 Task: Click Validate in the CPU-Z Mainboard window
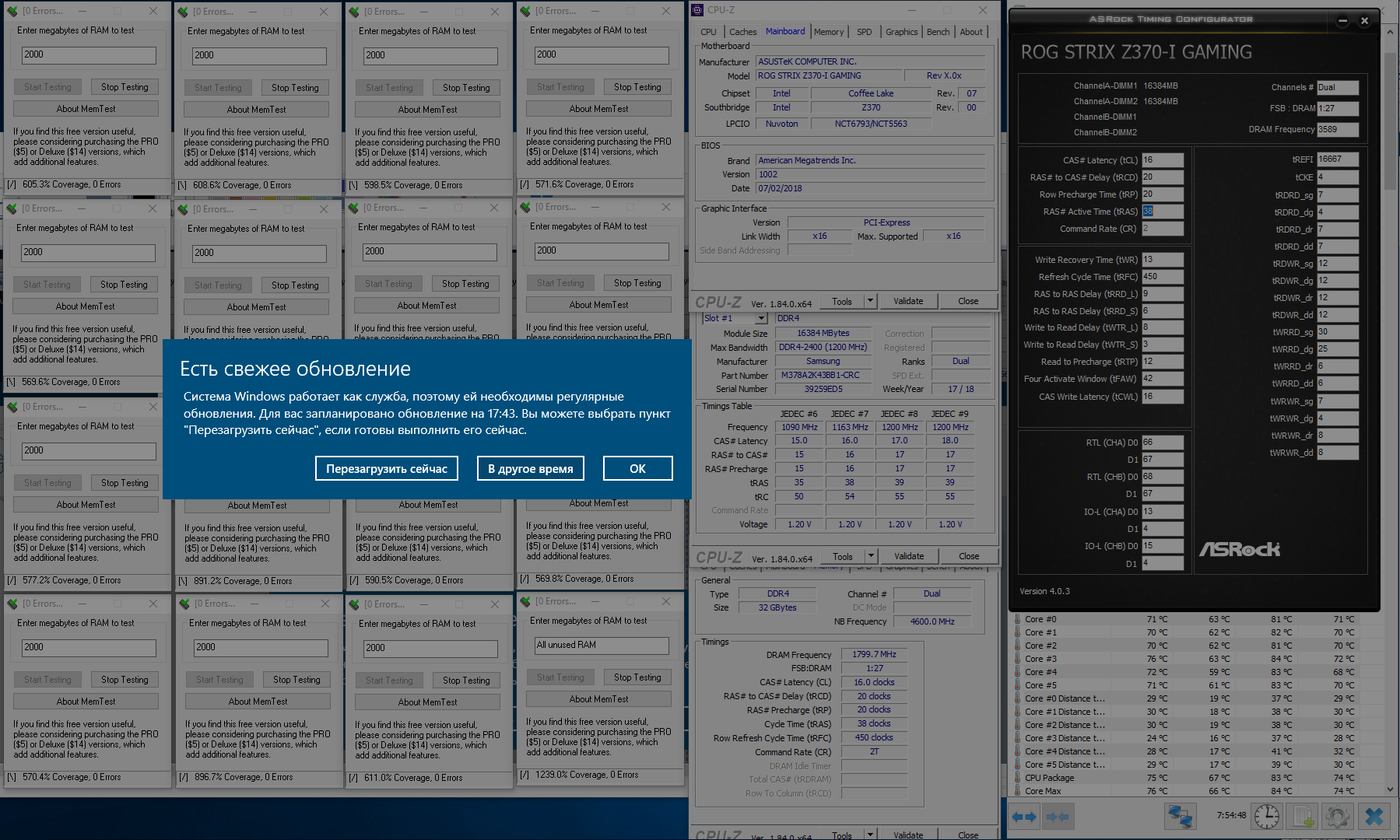tap(908, 301)
